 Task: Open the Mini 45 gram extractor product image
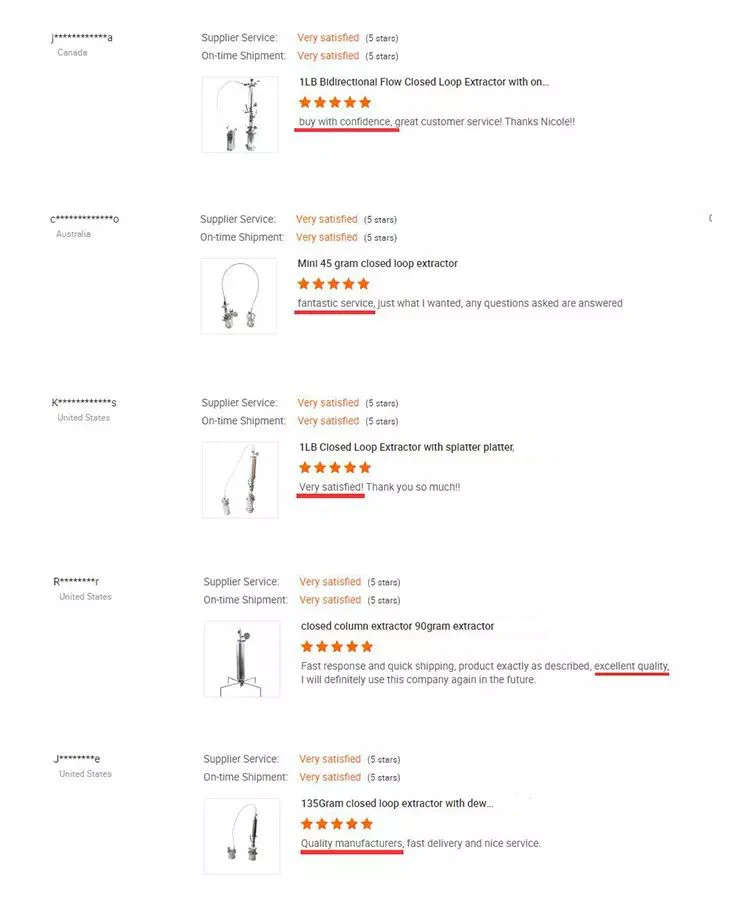tap(238, 296)
